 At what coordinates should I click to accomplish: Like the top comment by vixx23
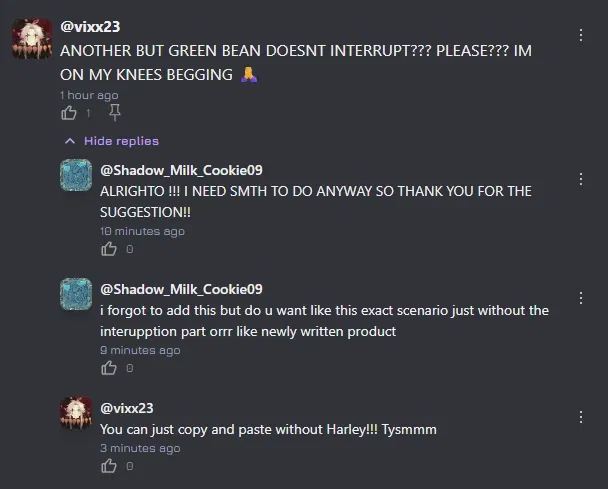[69, 113]
